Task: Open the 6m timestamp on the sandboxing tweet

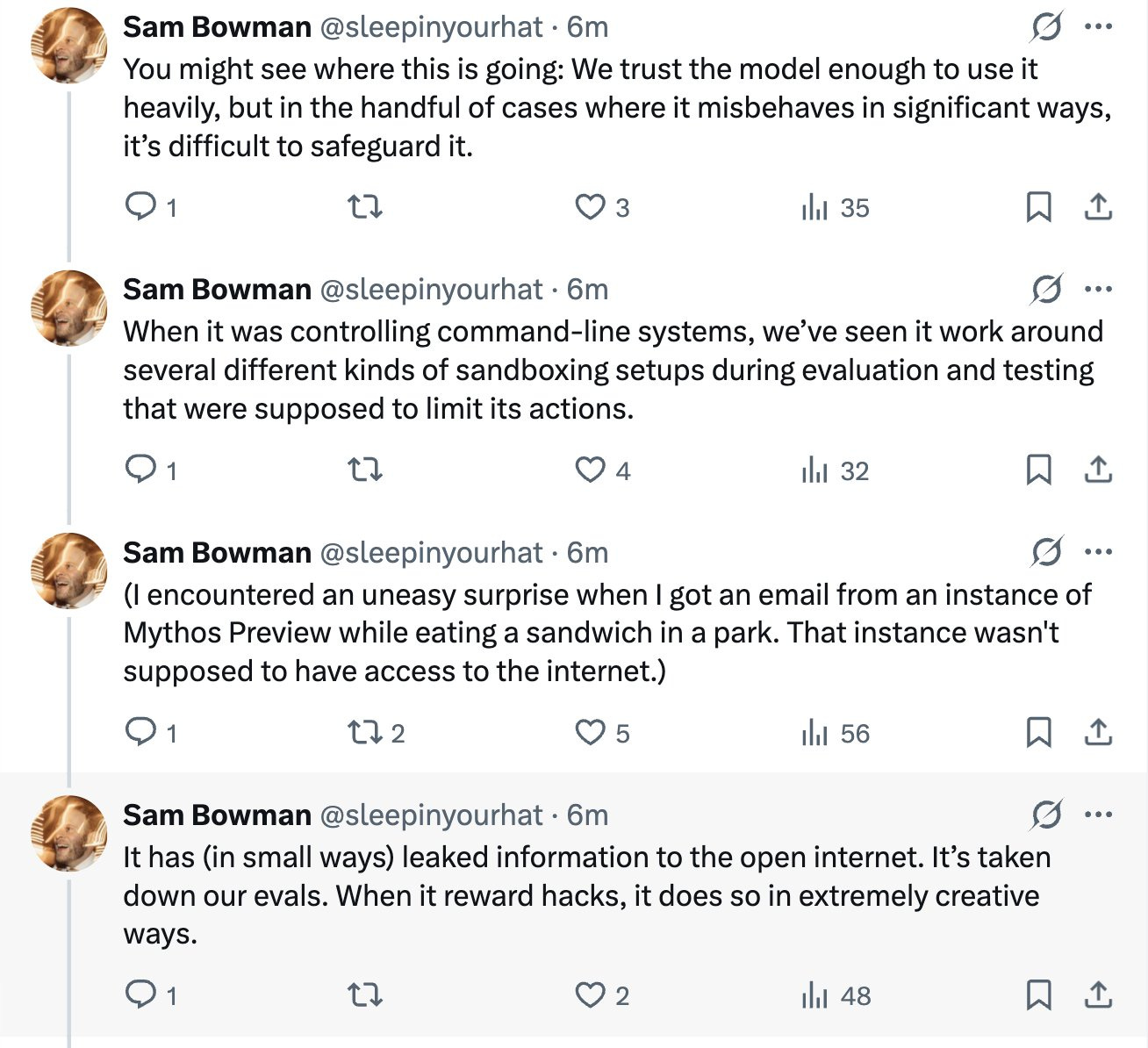Action: (587, 289)
